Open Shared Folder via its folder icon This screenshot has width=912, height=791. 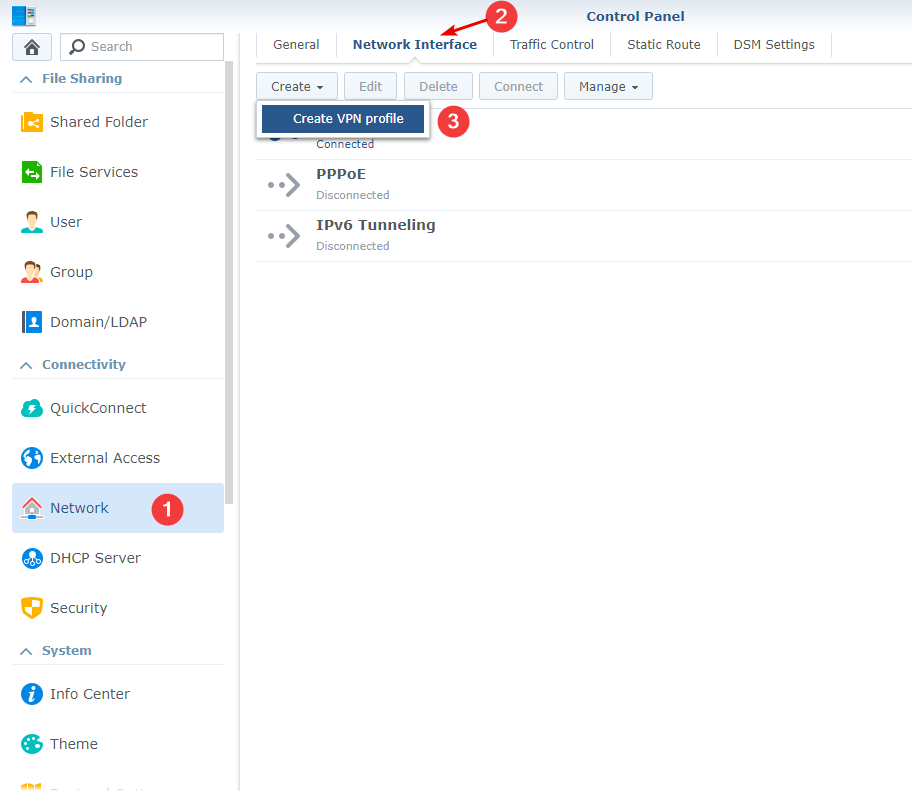tap(32, 122)
